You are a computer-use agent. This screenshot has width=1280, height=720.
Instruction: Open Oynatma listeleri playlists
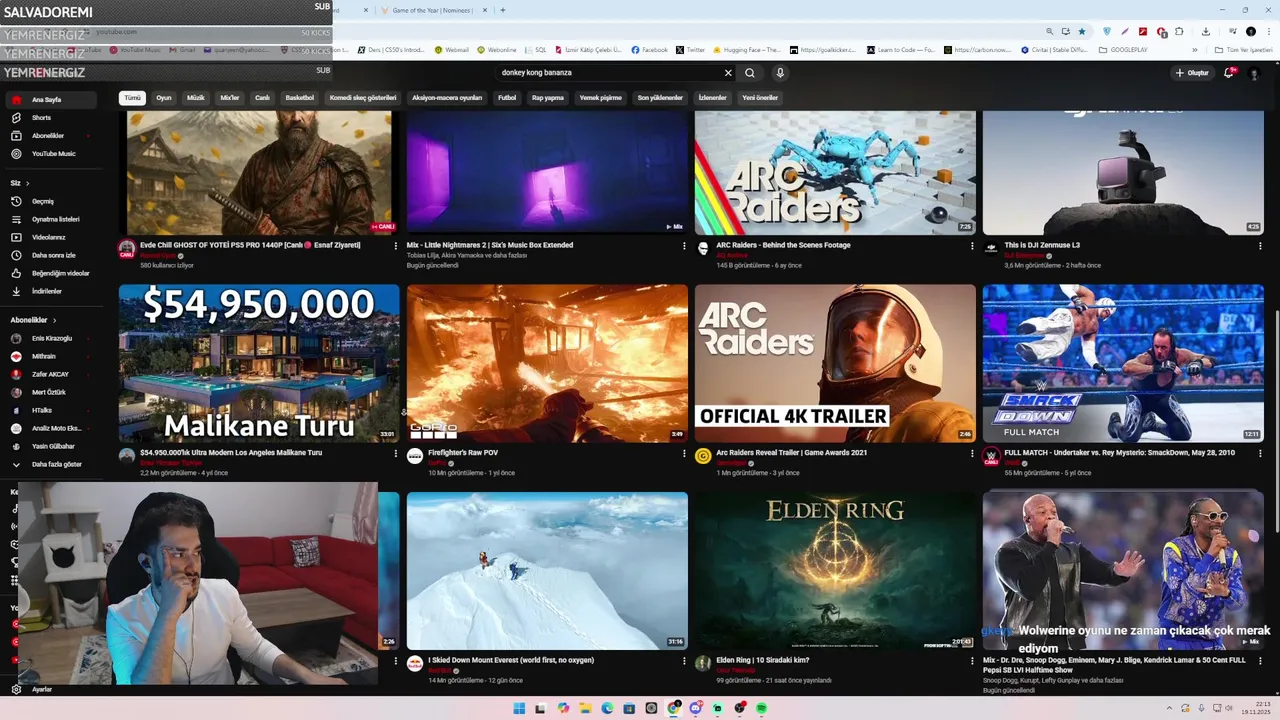(x=55, y=219)
